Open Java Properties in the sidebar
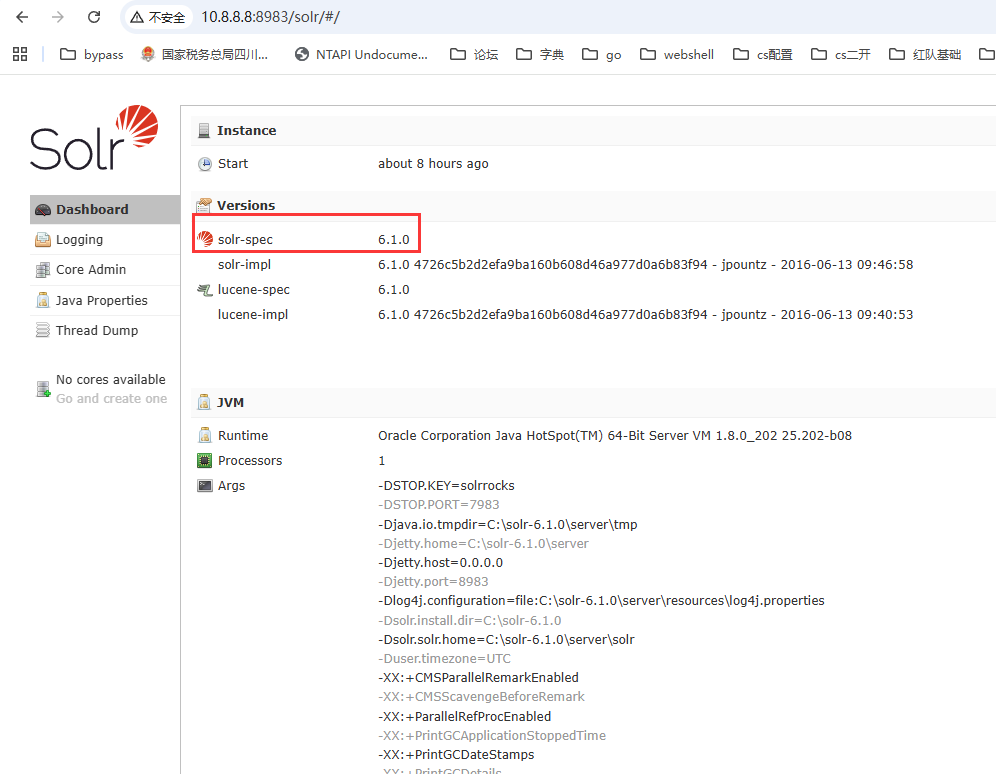 click(105, 300)
